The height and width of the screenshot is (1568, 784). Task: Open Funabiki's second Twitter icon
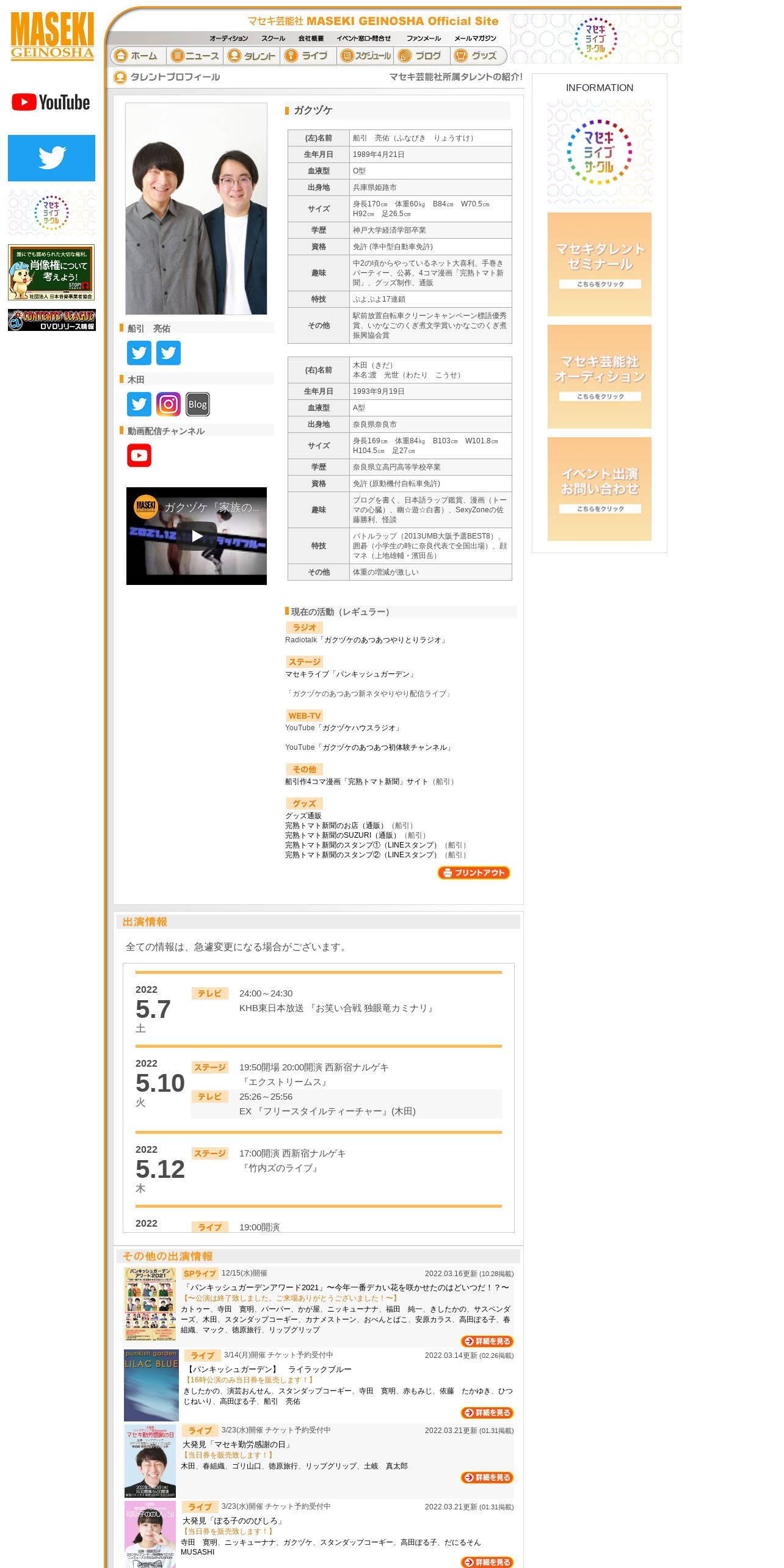(169, 353)
